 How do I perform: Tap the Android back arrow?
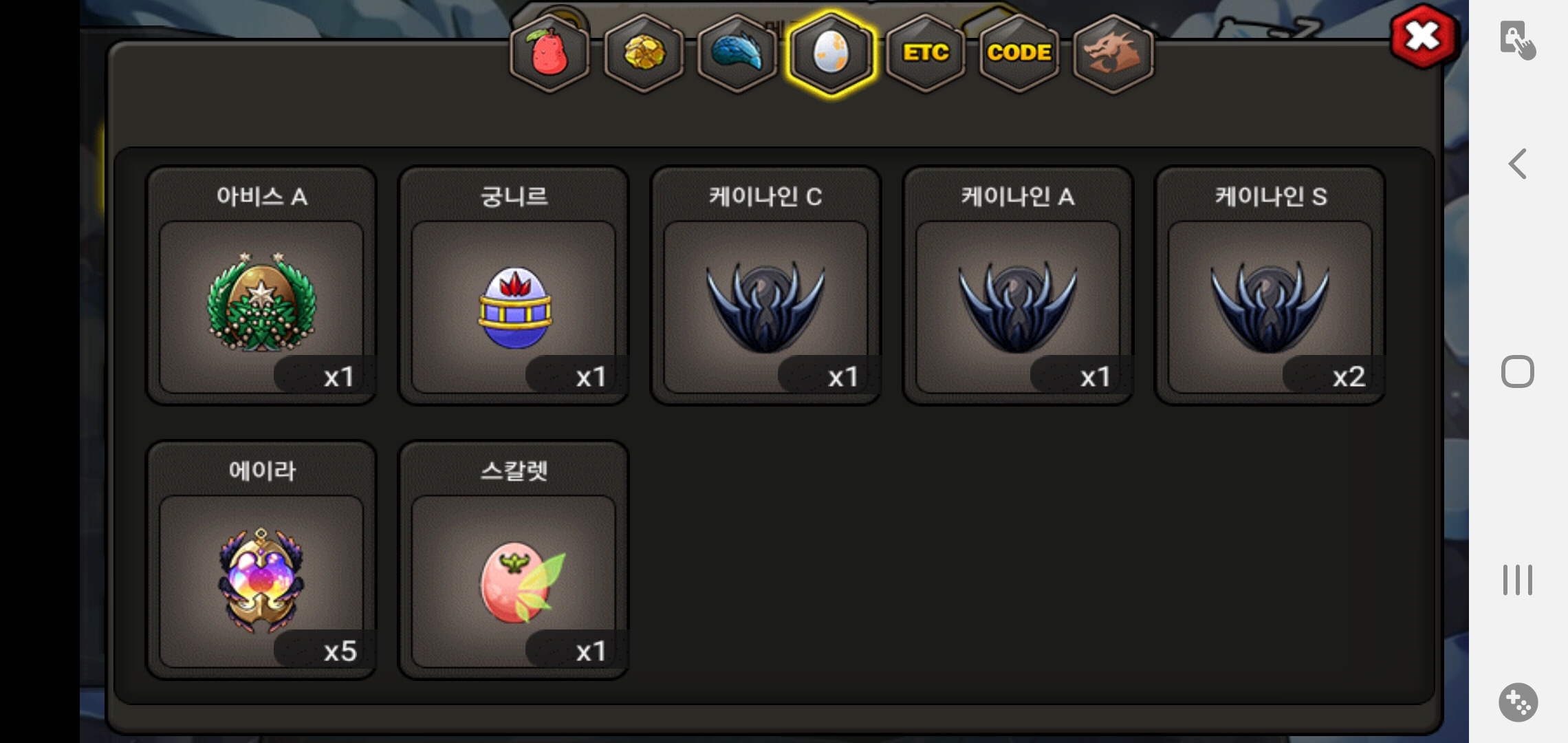click(1517, 164)
